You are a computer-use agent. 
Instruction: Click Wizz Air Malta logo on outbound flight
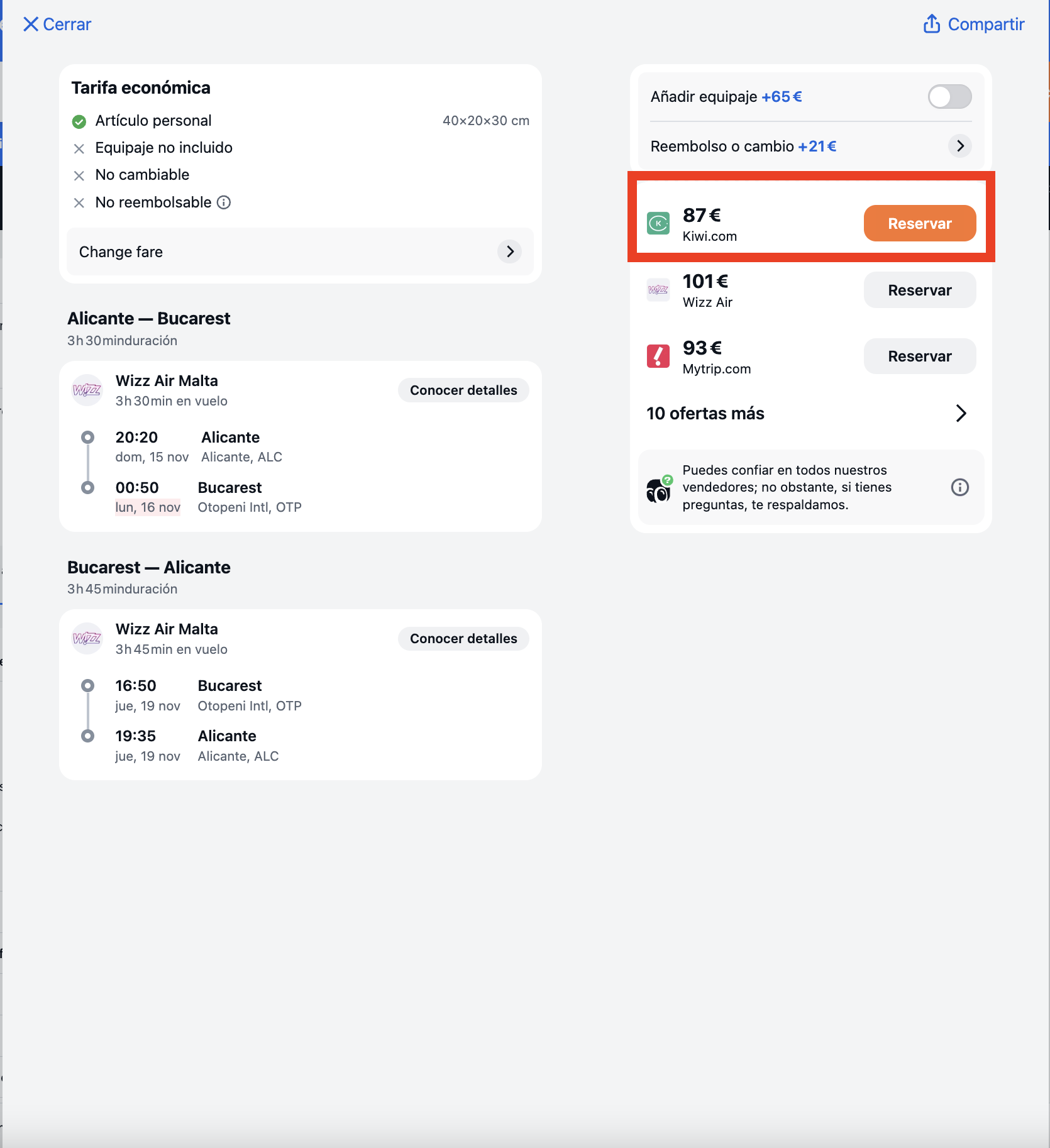[x=87, y=390]
